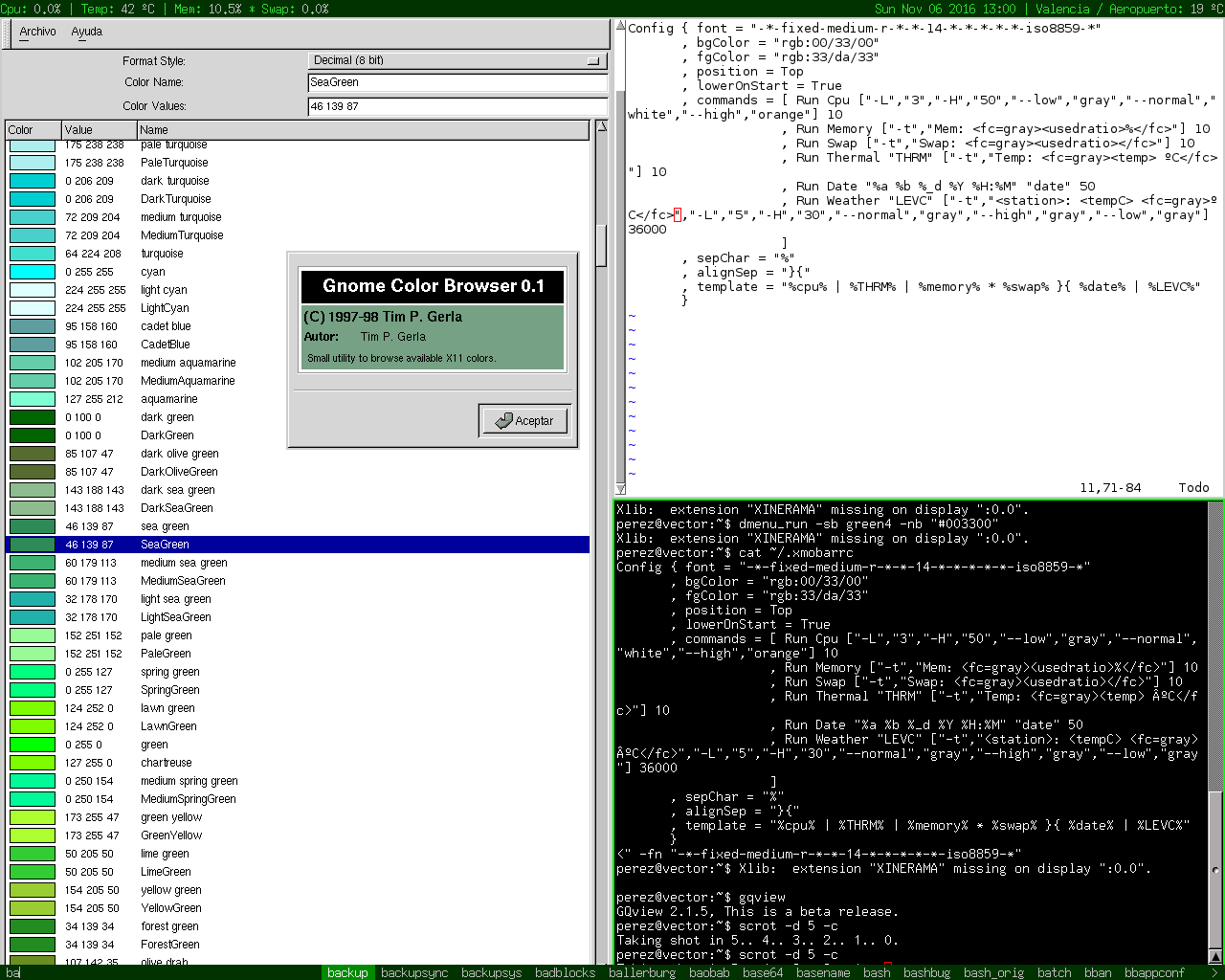This screenshot has width=1225, height=980.
Task: Click the Aceptar button in the About dialog
Action: click(x=524, y=420)
